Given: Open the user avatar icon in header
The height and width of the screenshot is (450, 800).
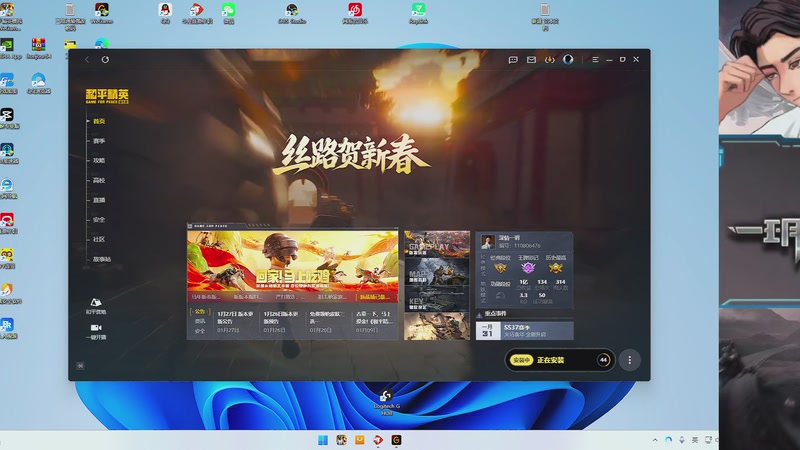Looking at the screenshot, I should (x=568, y=60).
